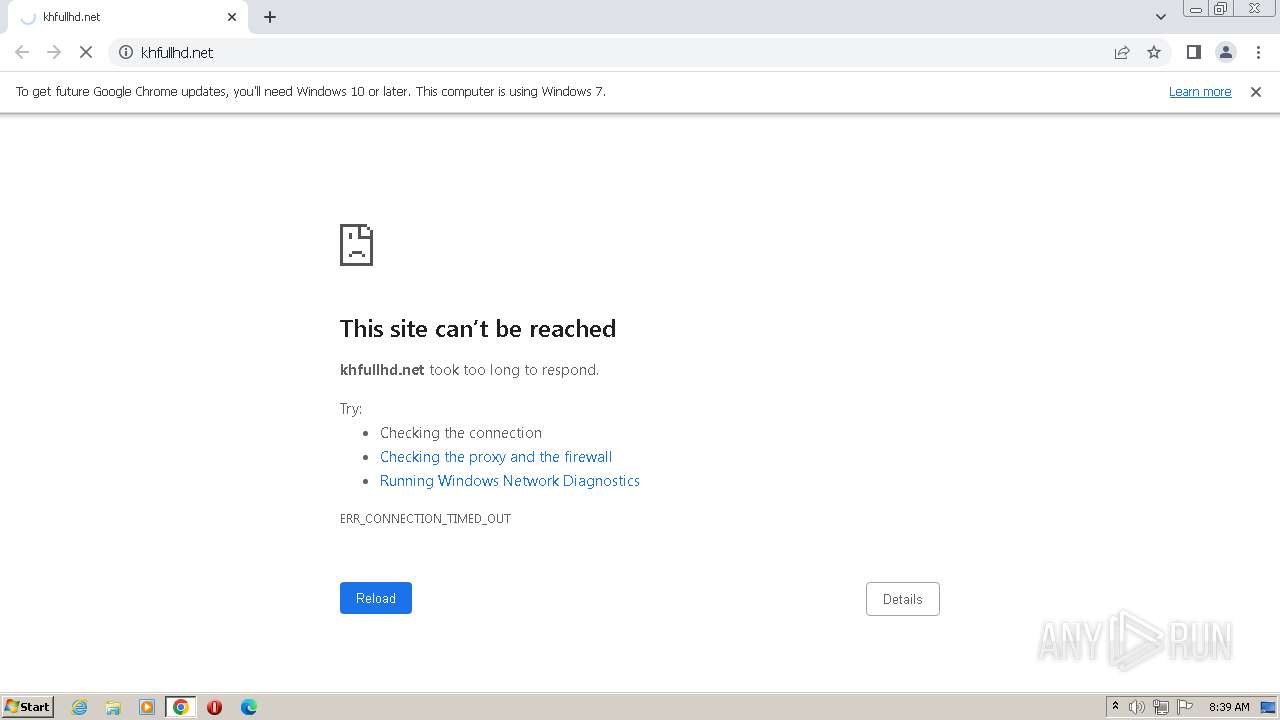Show hidden system tray icons
The image size is (1280, 720).
[x=1115, y=707]
